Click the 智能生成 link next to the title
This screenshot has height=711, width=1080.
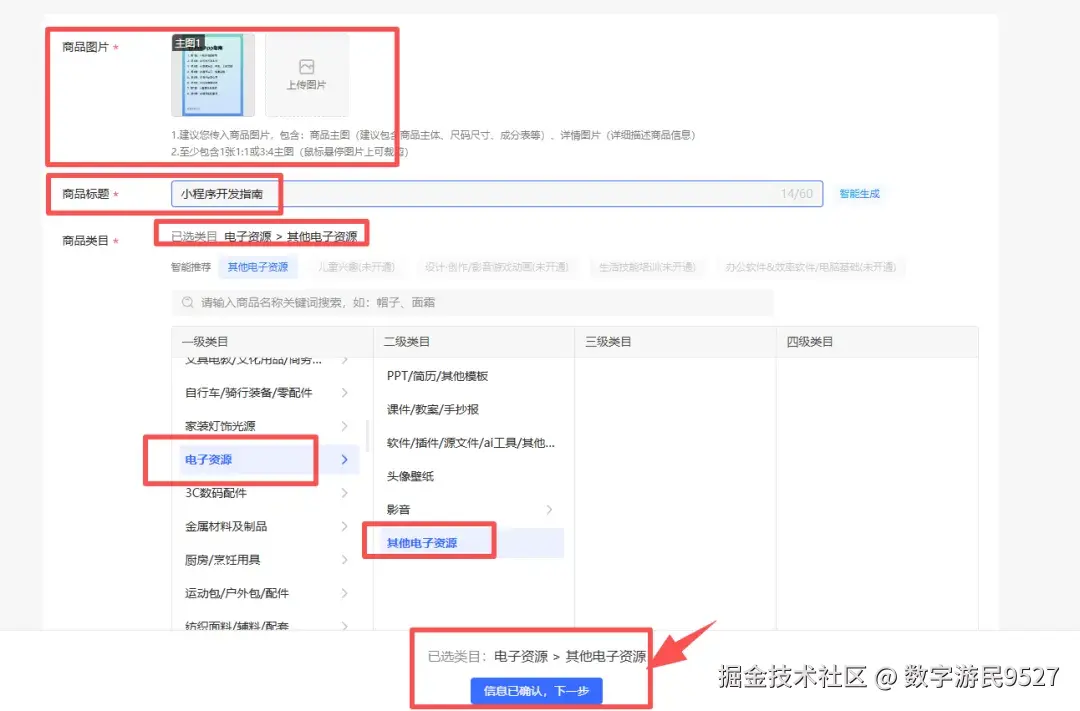pos(859,194)
